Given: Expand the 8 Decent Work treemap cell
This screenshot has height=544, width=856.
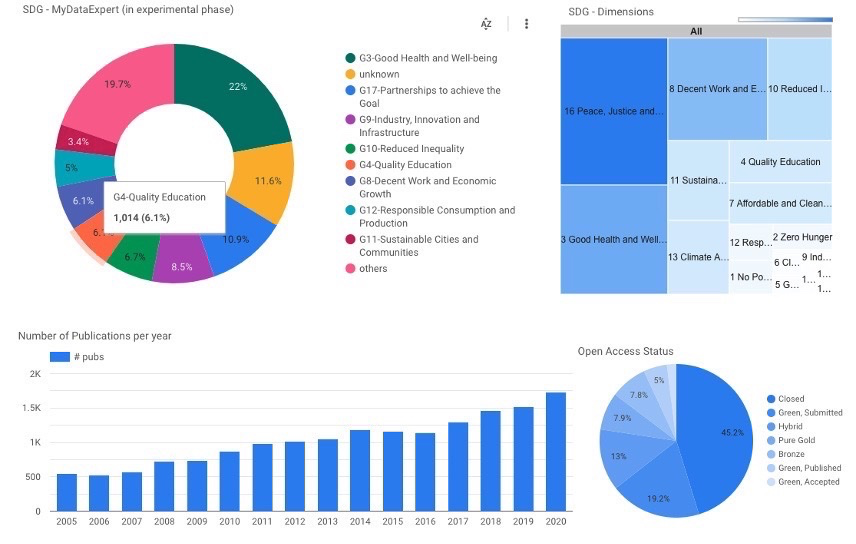Looking at the screenshot, I should [x=717, y=89].
